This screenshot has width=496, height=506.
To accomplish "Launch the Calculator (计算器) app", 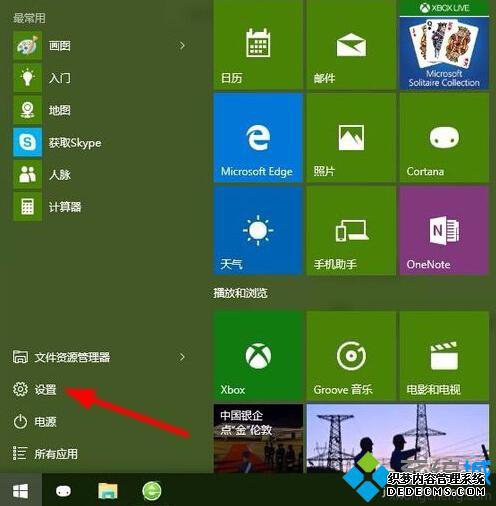I will (x=27, y=207).
